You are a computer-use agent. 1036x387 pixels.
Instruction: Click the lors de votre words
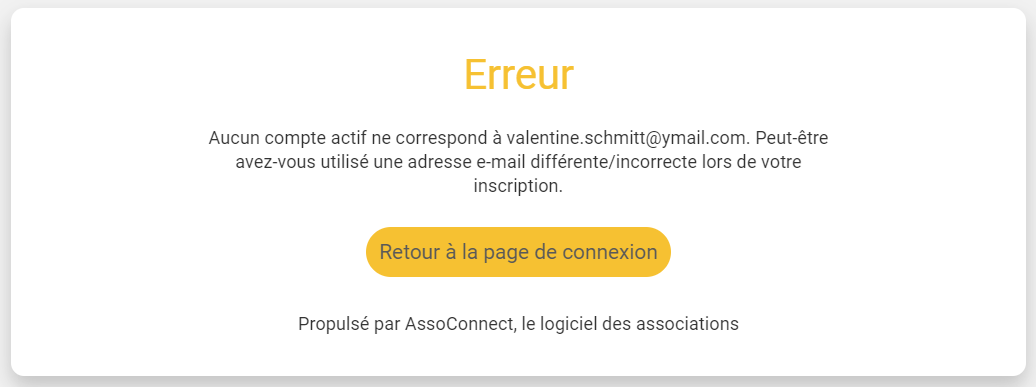click(755, 162)
